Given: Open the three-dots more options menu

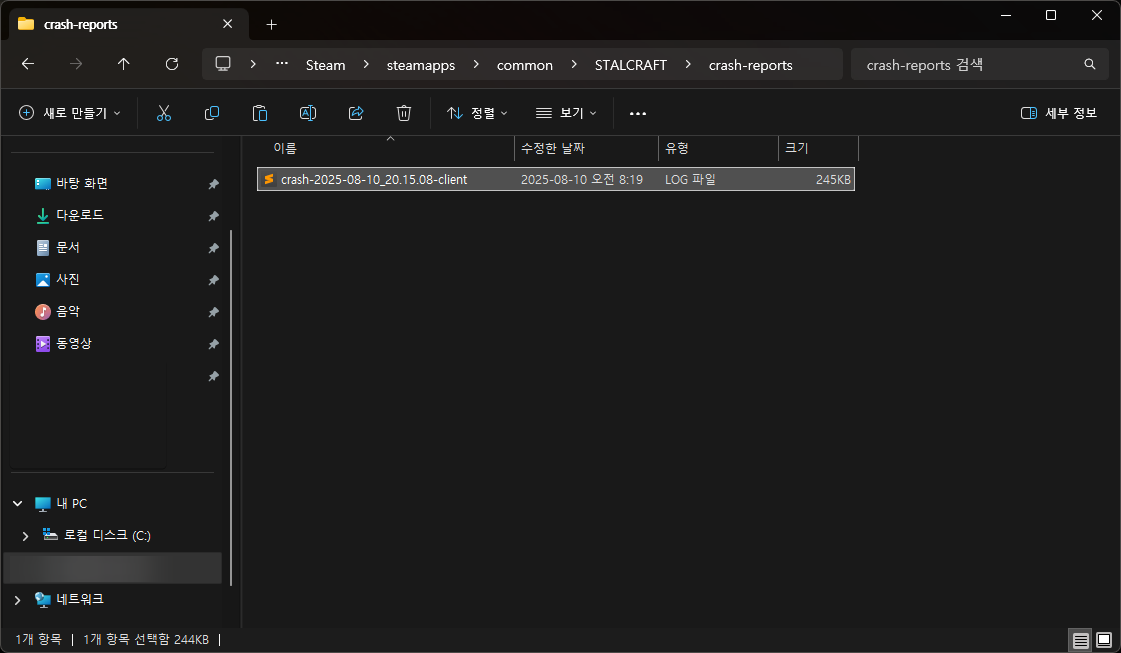Looking at the screenshot, I should point(637,113).
